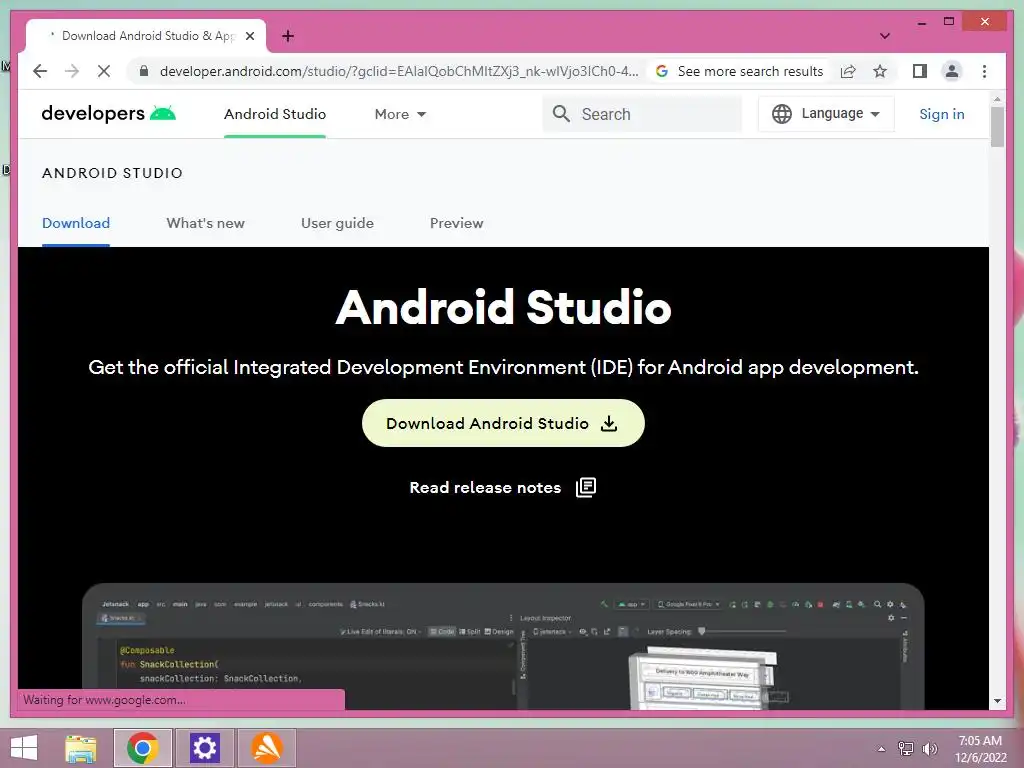The height and width of the screenshot is (768, 1024).
Task: Click the taskbar clock showing 7:05 AM
Action: click(x=980, y=748)
